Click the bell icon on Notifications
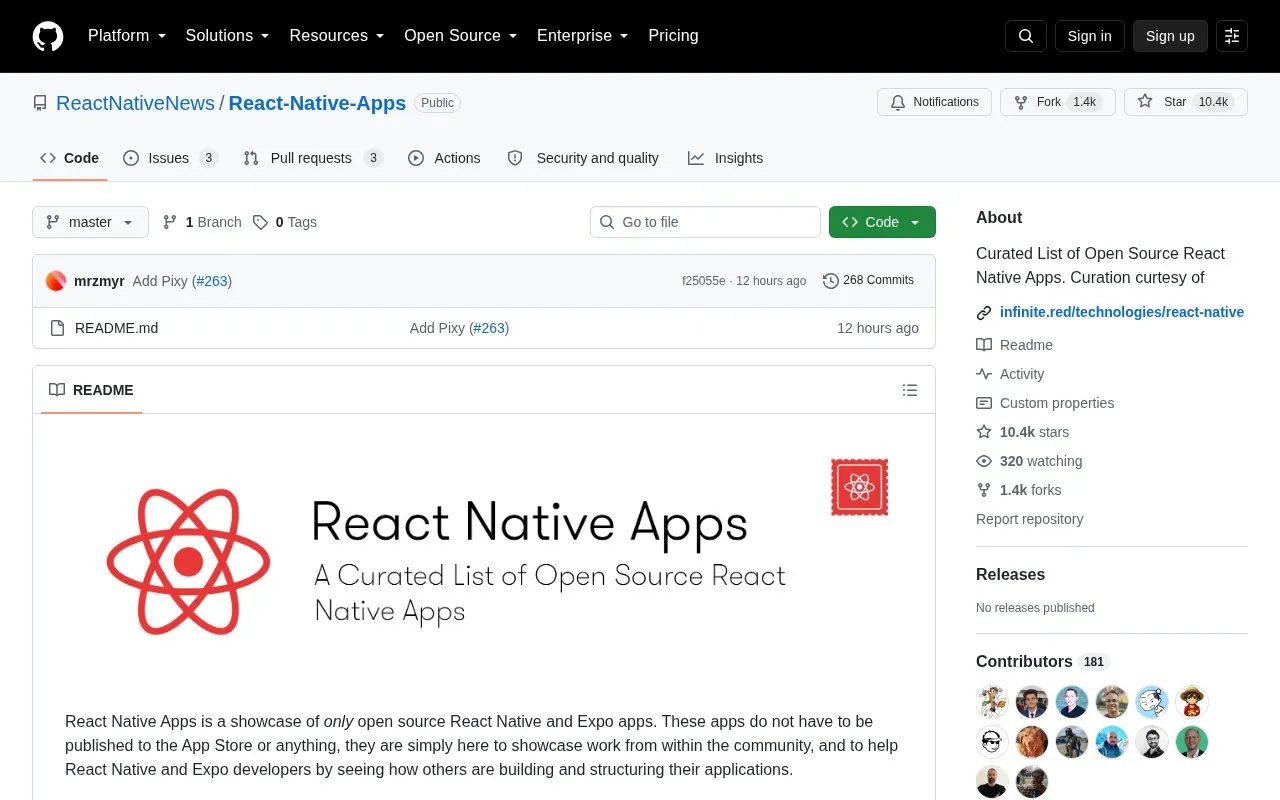Viewport: 1280px width, 800px height. point(898,102)
